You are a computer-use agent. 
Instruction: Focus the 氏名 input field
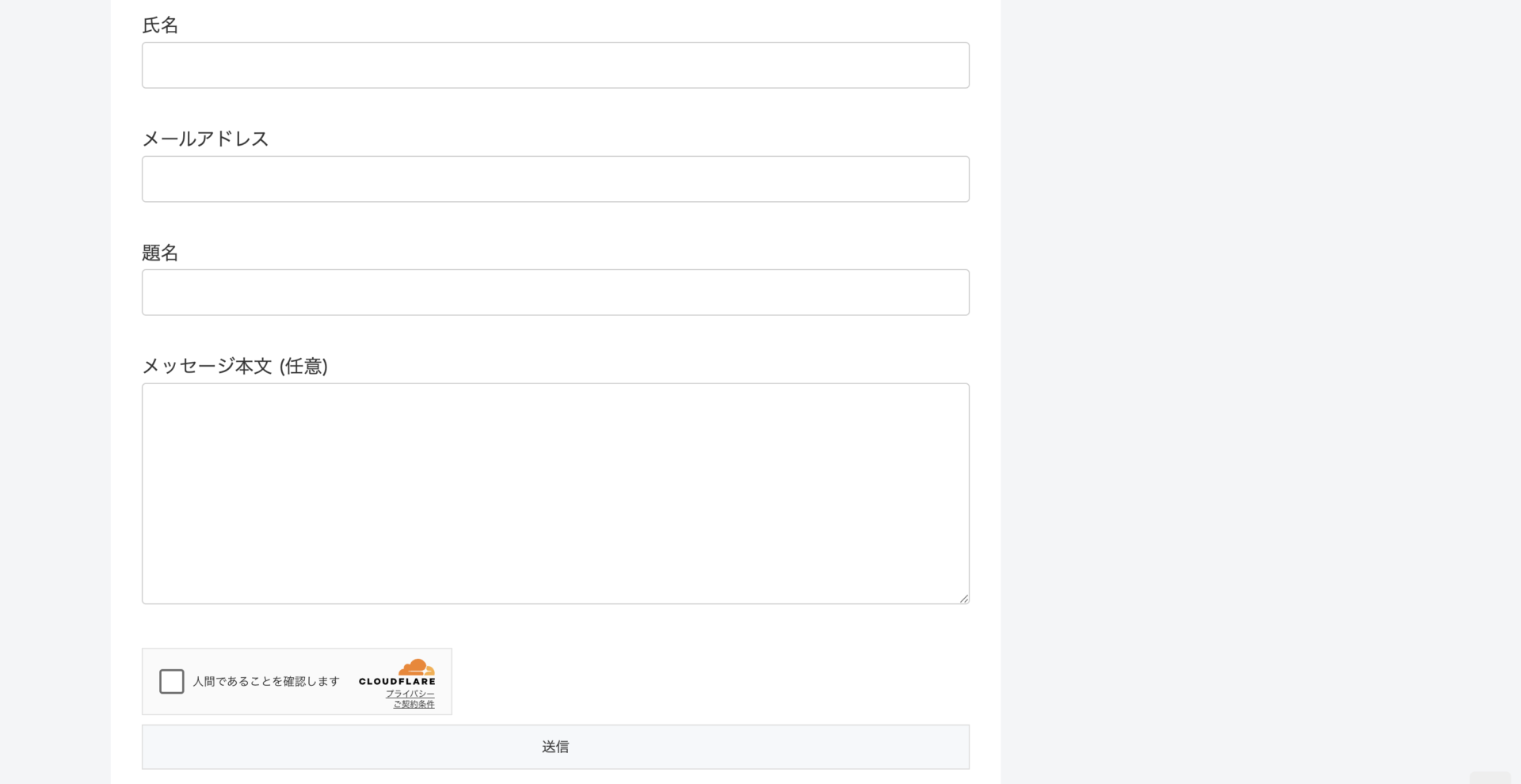[x=555, y=65]
